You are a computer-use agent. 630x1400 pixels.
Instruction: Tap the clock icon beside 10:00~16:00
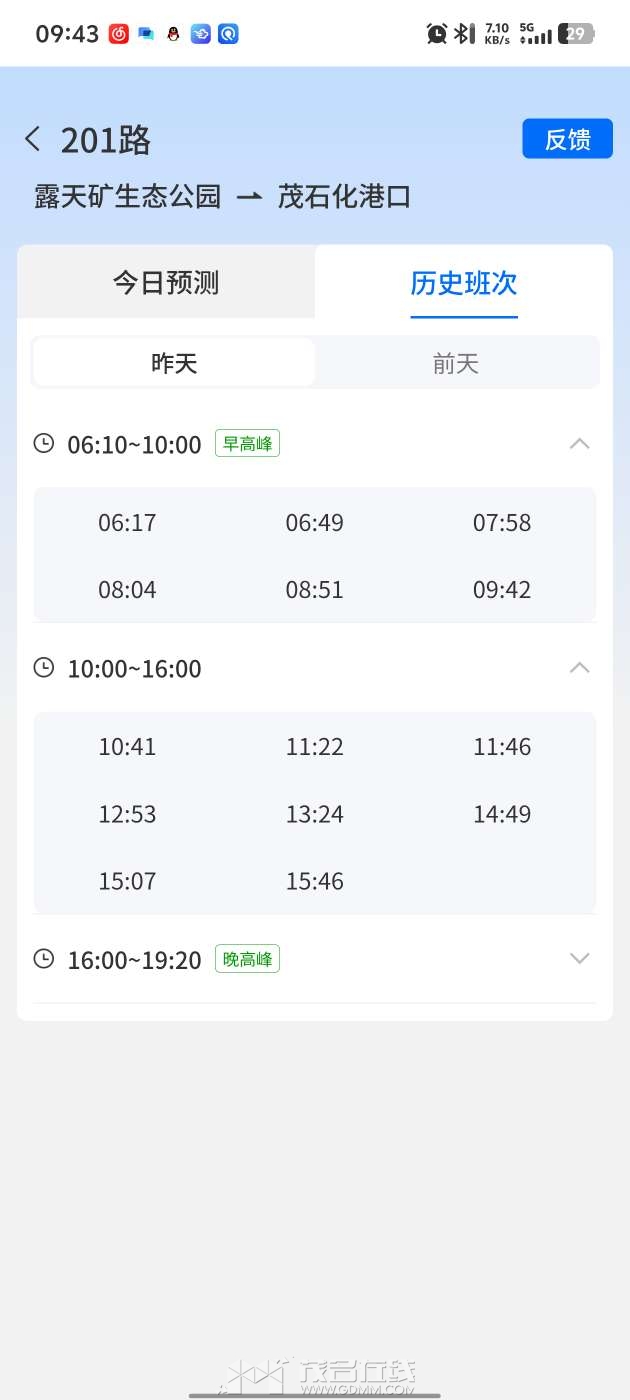tap(44, 667)
